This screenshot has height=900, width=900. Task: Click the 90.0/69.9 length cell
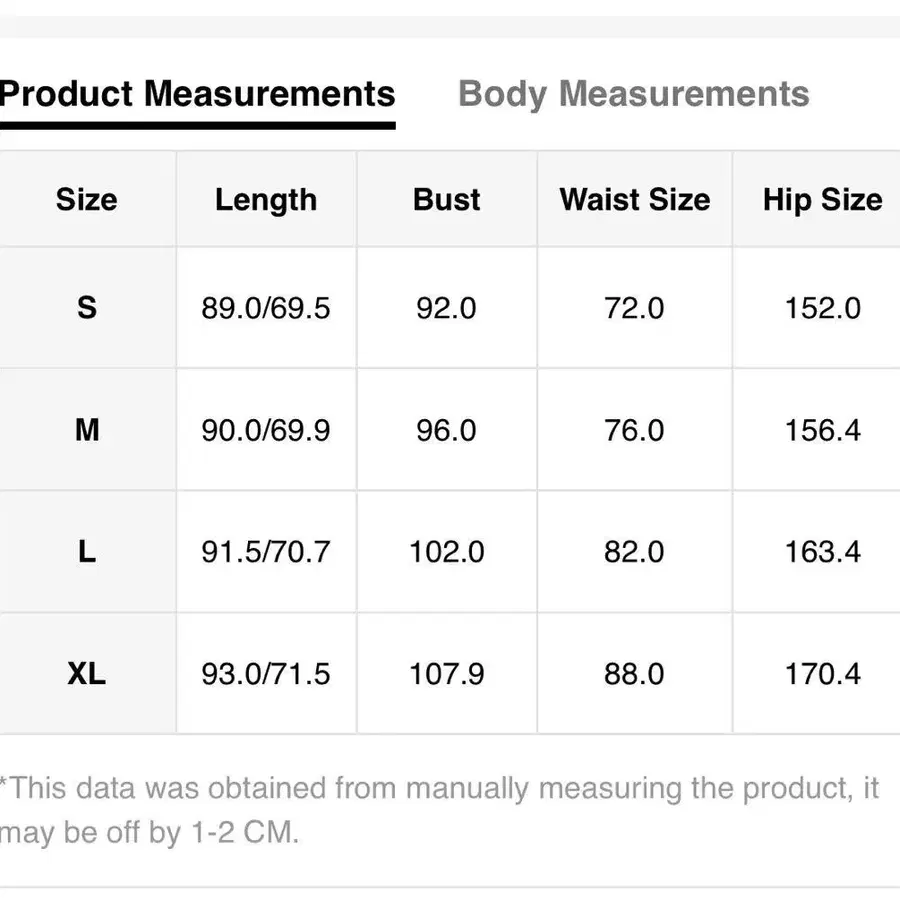coord(266,430)
